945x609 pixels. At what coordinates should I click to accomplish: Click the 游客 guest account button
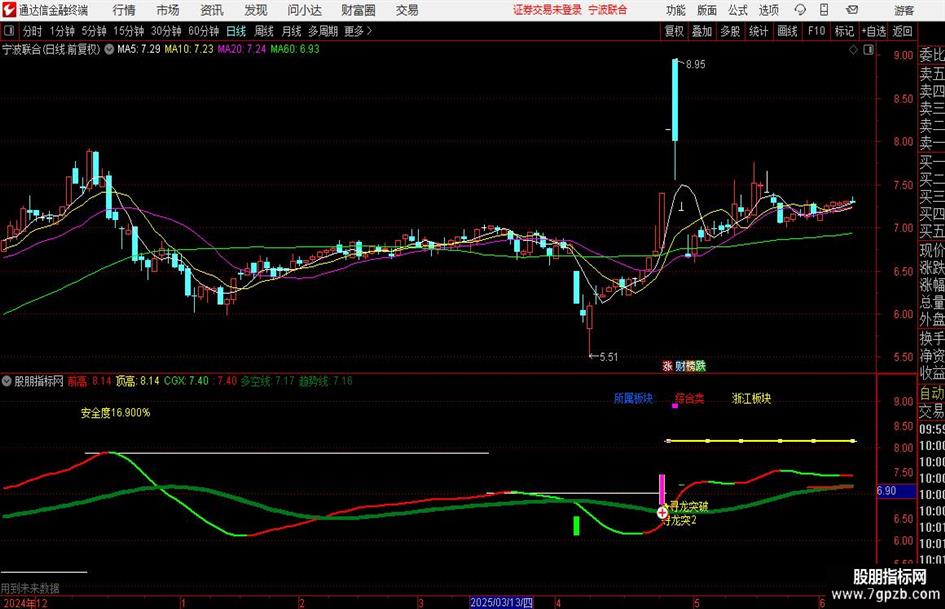click(904, 10)
